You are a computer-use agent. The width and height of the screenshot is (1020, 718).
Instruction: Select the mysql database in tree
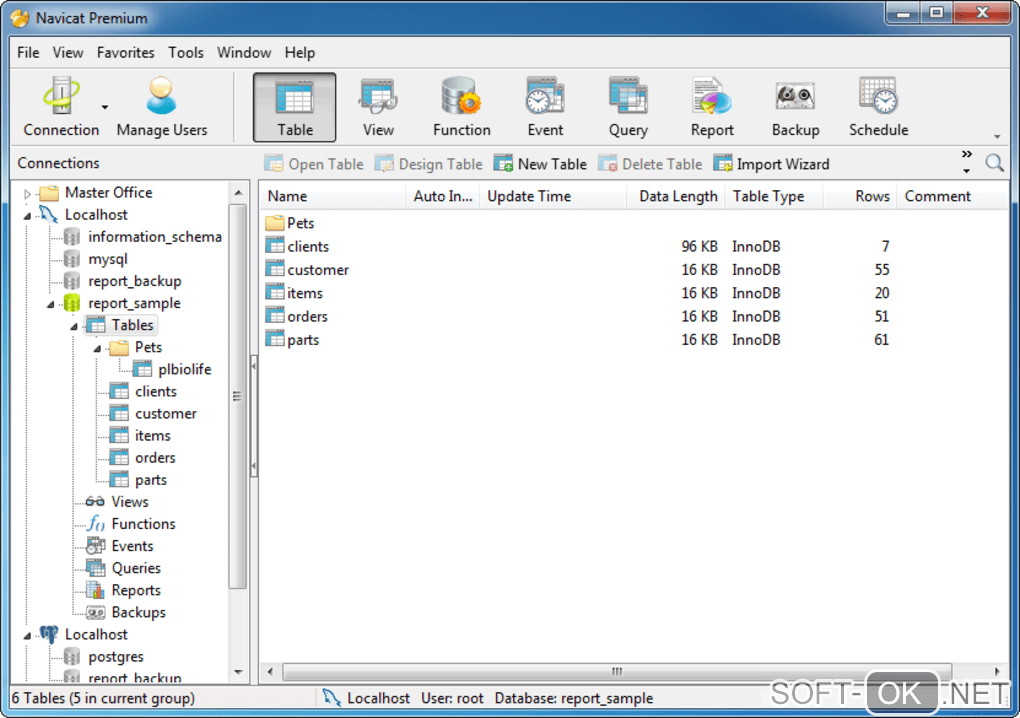(107, 259)
